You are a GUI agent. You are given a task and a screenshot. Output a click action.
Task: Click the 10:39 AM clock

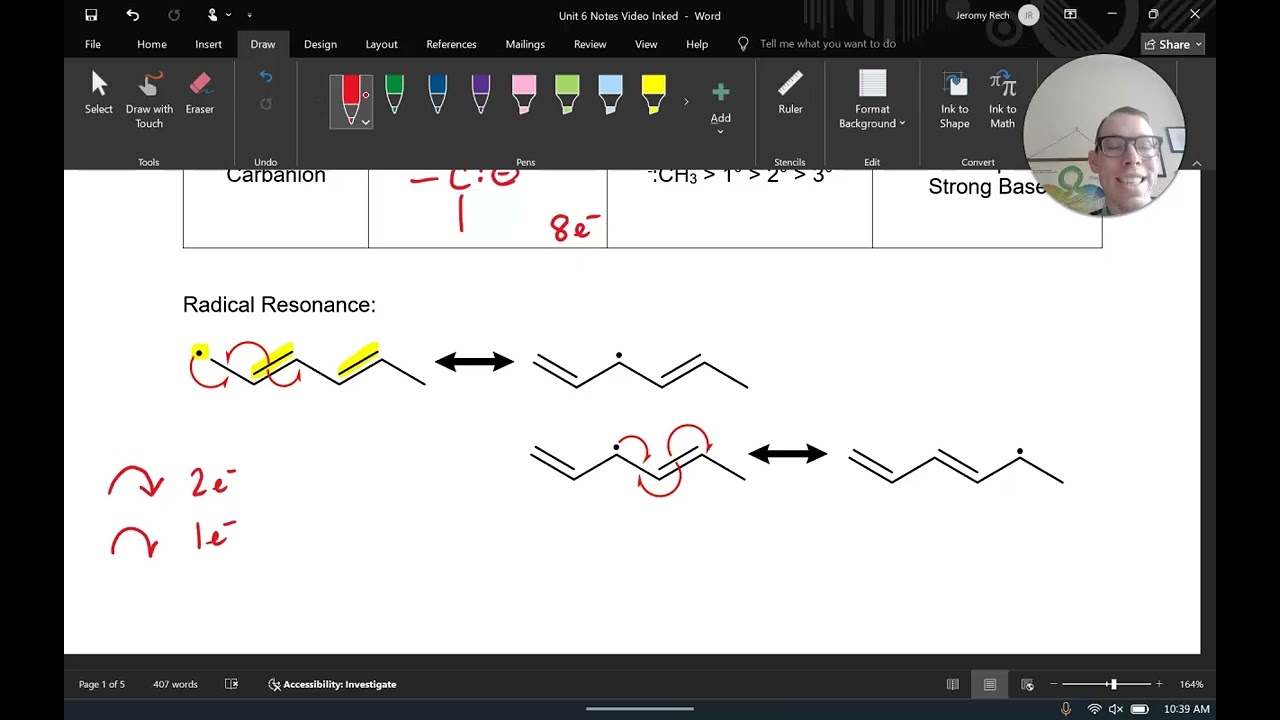pos(1187,709)
